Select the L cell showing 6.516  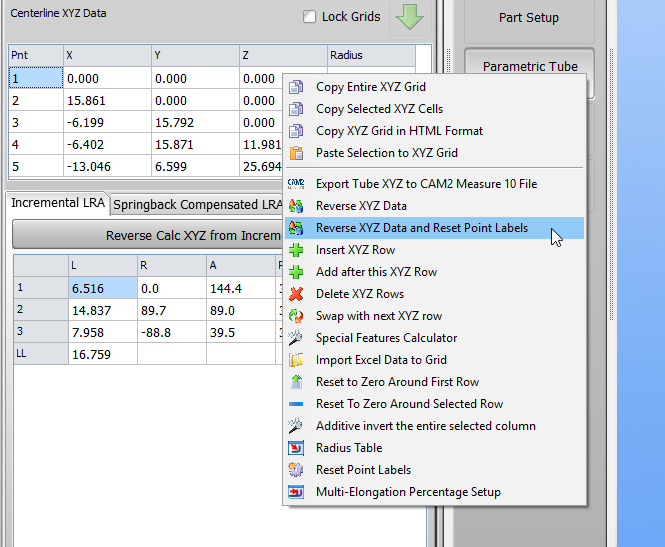pyautogui.click(x=103, y=288)
